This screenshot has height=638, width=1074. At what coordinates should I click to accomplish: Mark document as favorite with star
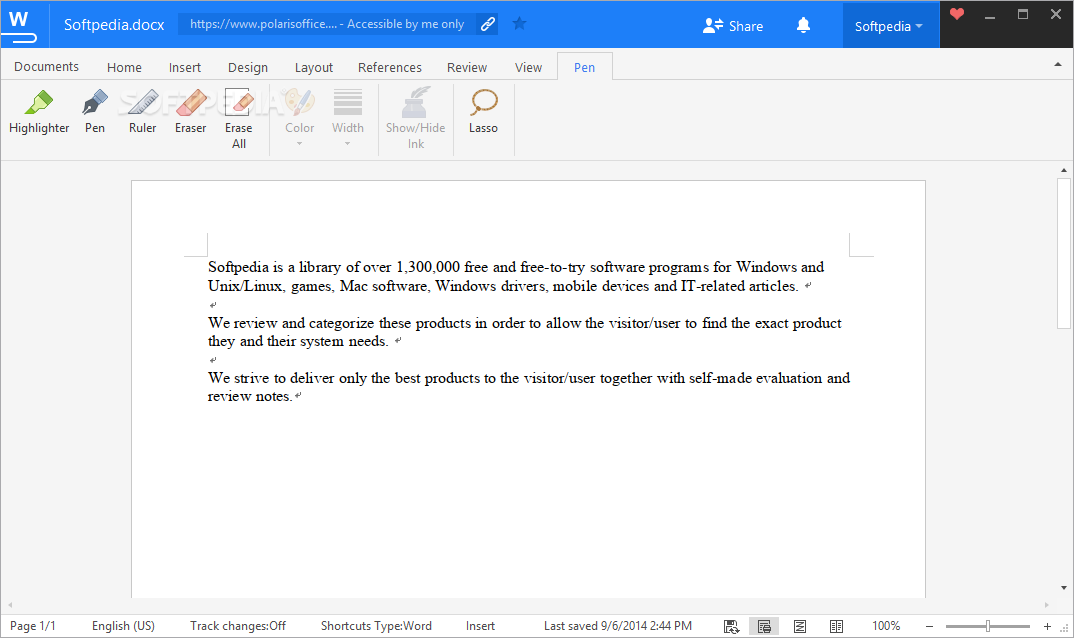coord(519,24)
